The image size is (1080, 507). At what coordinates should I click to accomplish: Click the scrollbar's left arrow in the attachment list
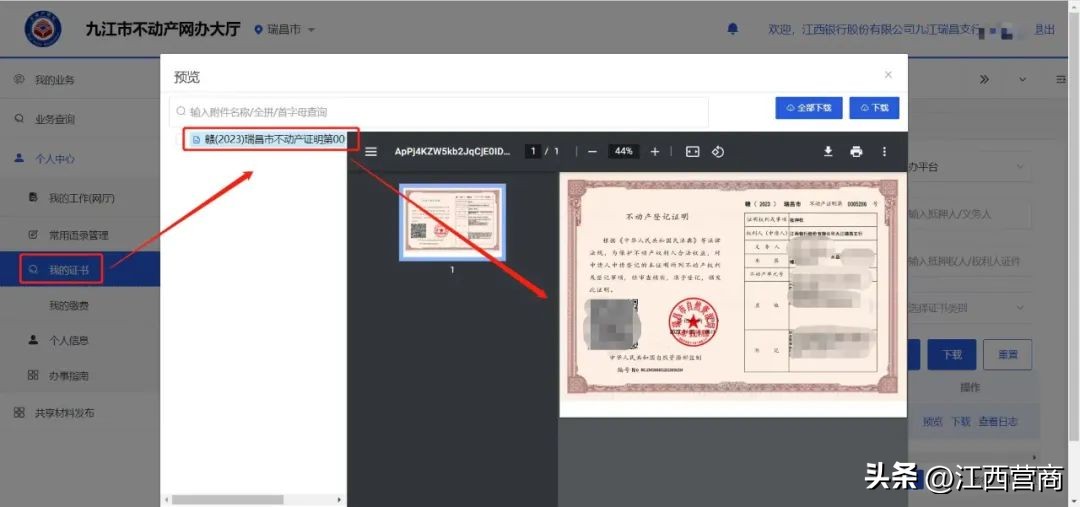(165, 499)
